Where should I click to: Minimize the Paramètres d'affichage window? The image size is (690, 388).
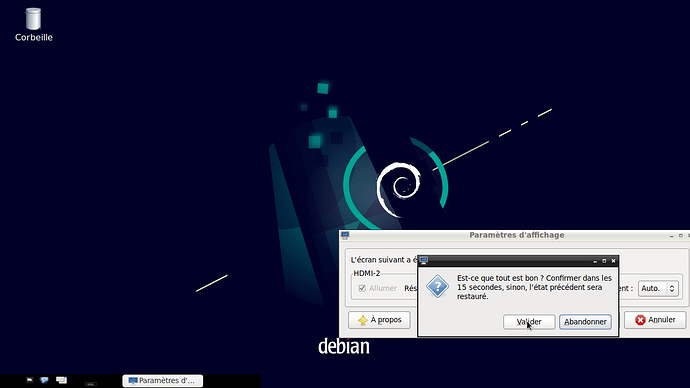(672, 236)
